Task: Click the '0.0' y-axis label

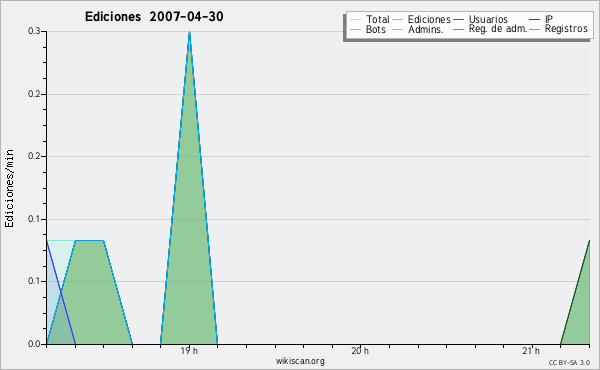Action: coord(34,344)
